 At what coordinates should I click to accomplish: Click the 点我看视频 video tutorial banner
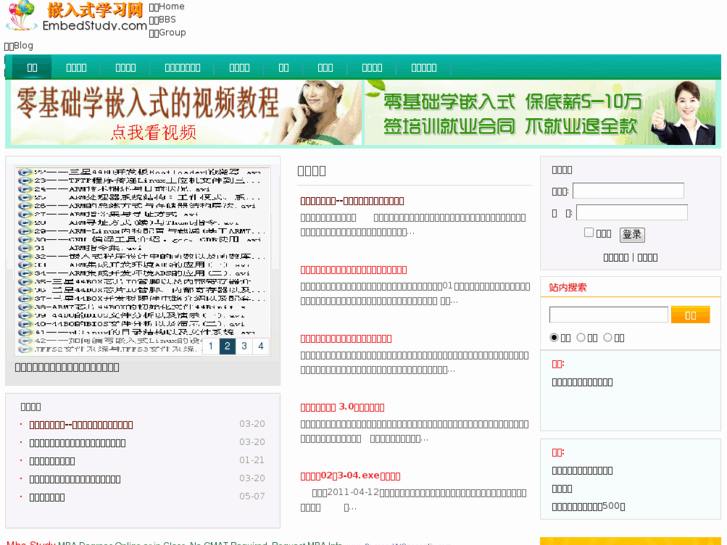(186, 113)
